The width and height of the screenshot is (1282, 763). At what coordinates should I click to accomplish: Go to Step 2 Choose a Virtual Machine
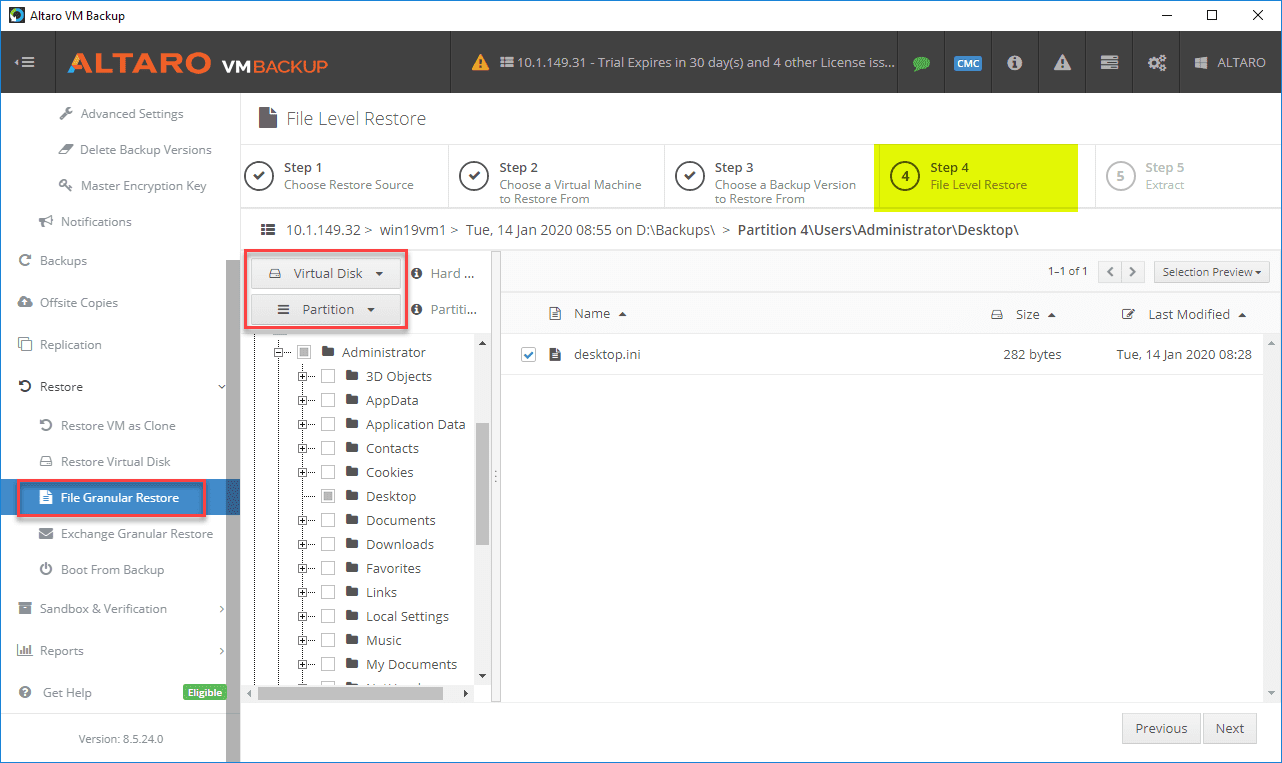556,177
